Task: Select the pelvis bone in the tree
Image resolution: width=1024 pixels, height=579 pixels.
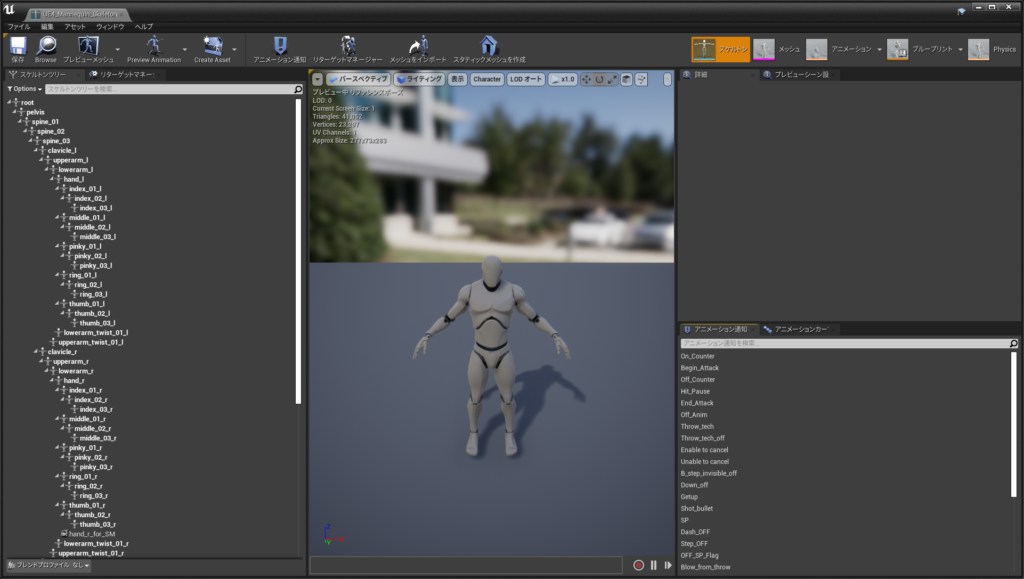Action: 35,112
